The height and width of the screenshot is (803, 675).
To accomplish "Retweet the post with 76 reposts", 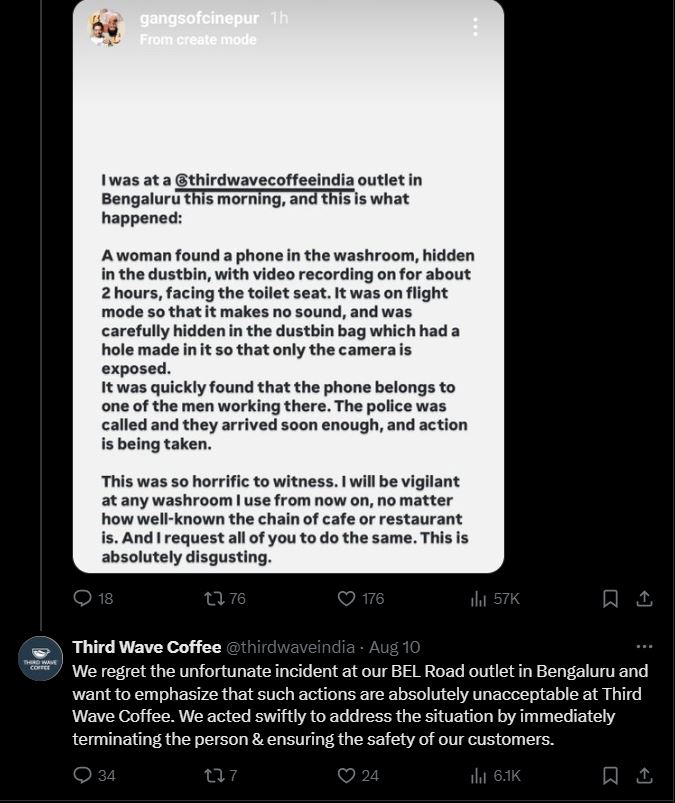I will 213,599.
